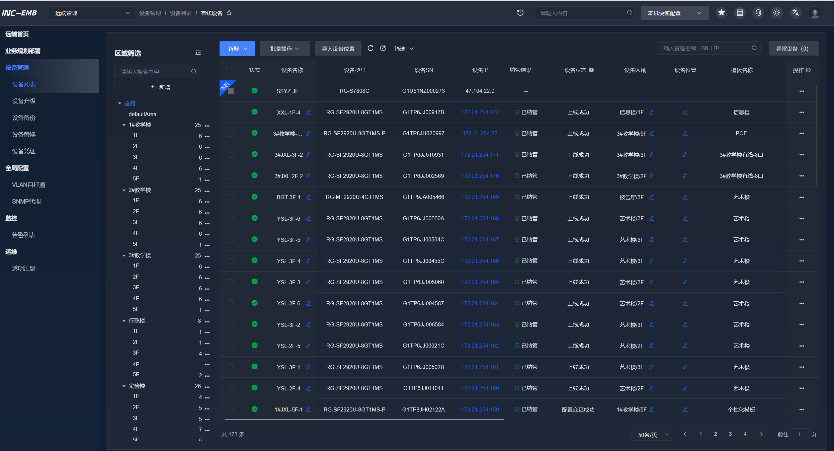Select the checkbox for row 172.21.254.160
The width and height of the screenshot is (834, 451).
tap(231, 388)
